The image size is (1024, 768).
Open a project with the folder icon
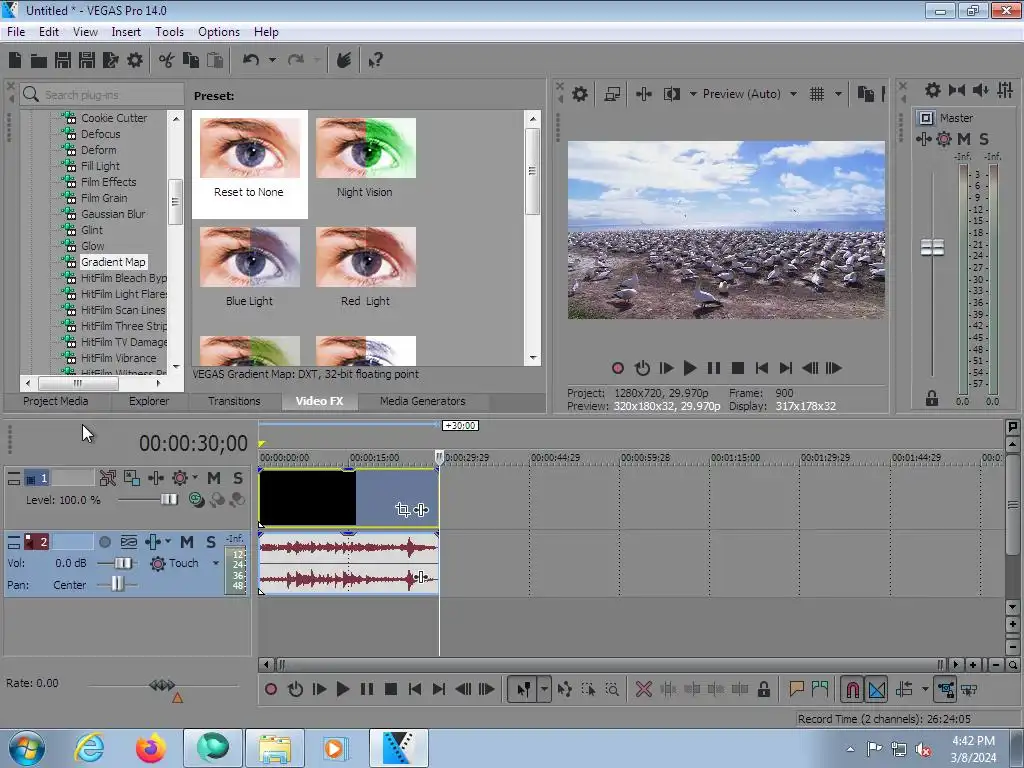(39, 61)
